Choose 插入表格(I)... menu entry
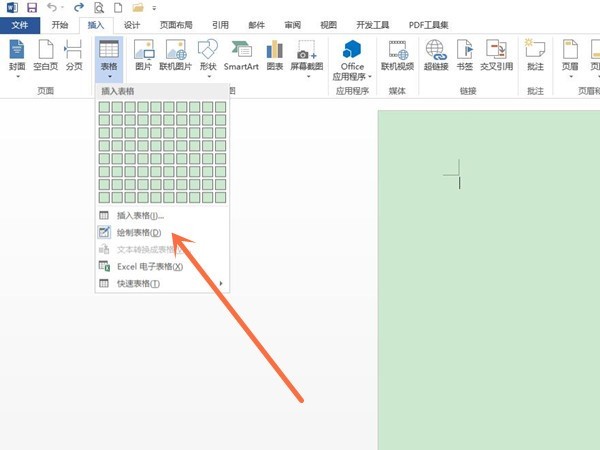 pyautogui.click(x=162, y=216)
